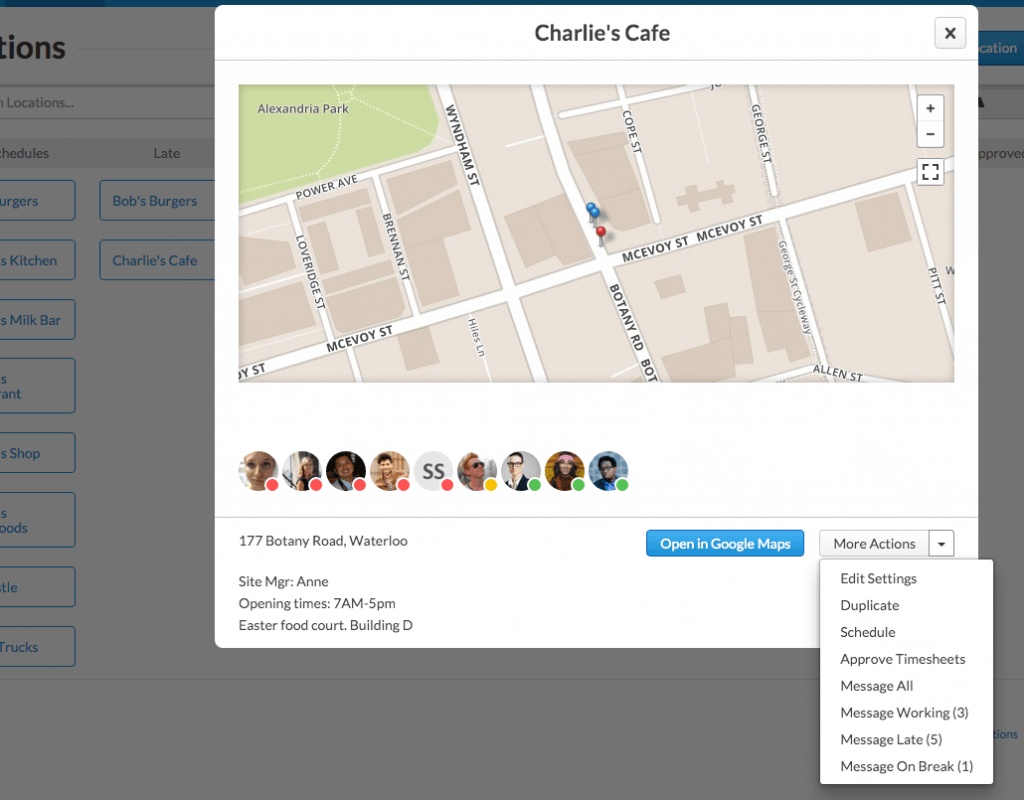Choose Message Late (5) option
This screenshot has width=1024, height=800.
point(891,740)
